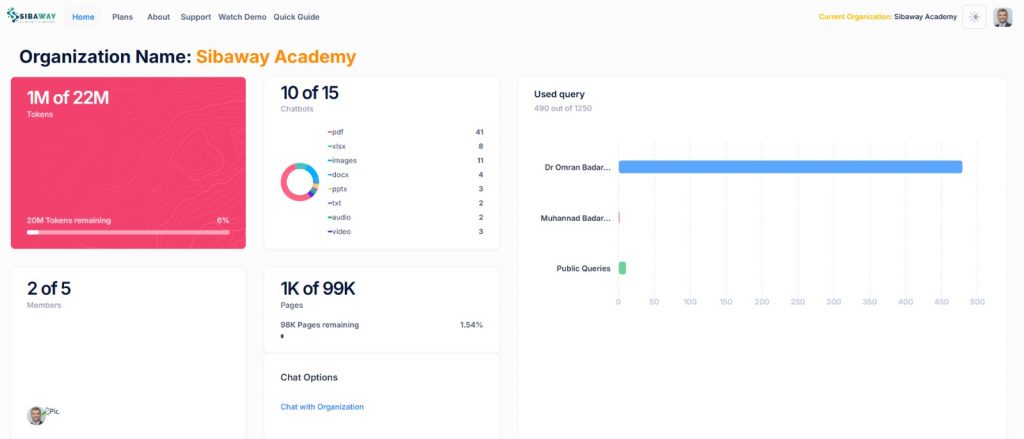Click the pptx legend entry
The height and width of the screenshot is (439, 1024).
pos(338,189)
